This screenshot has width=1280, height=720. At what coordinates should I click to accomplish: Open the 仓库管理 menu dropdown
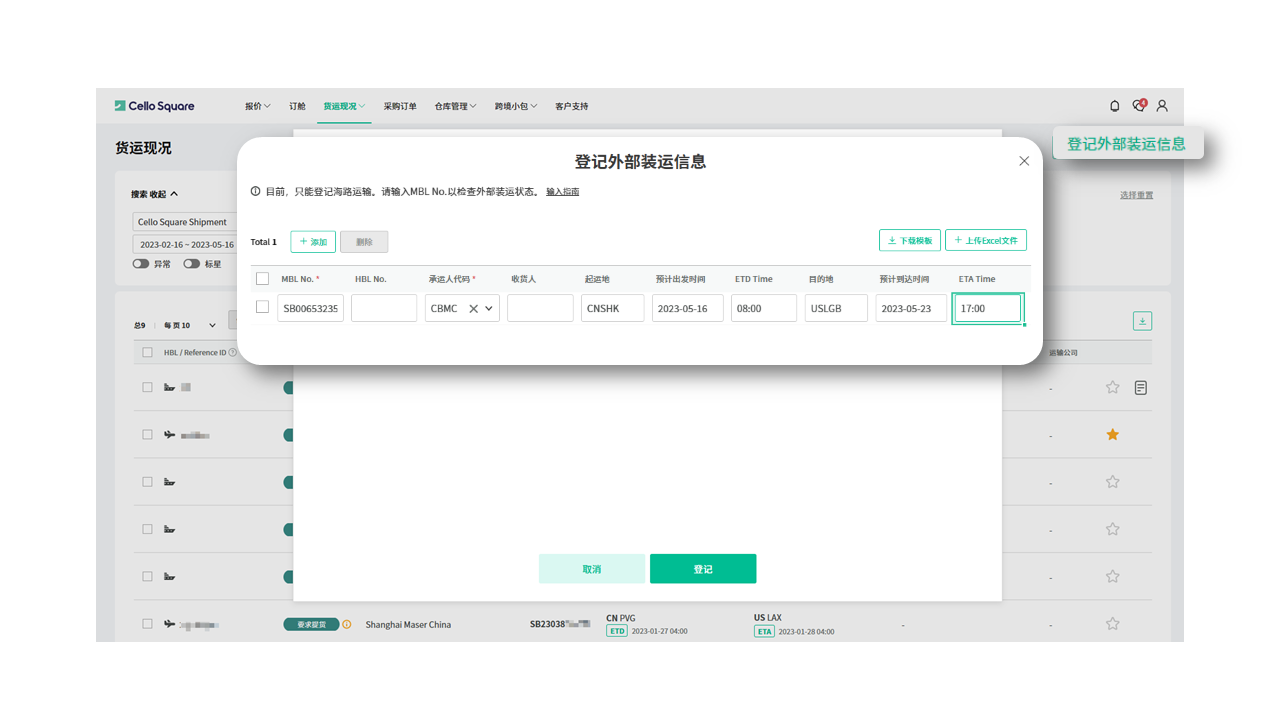coord(455,106)
